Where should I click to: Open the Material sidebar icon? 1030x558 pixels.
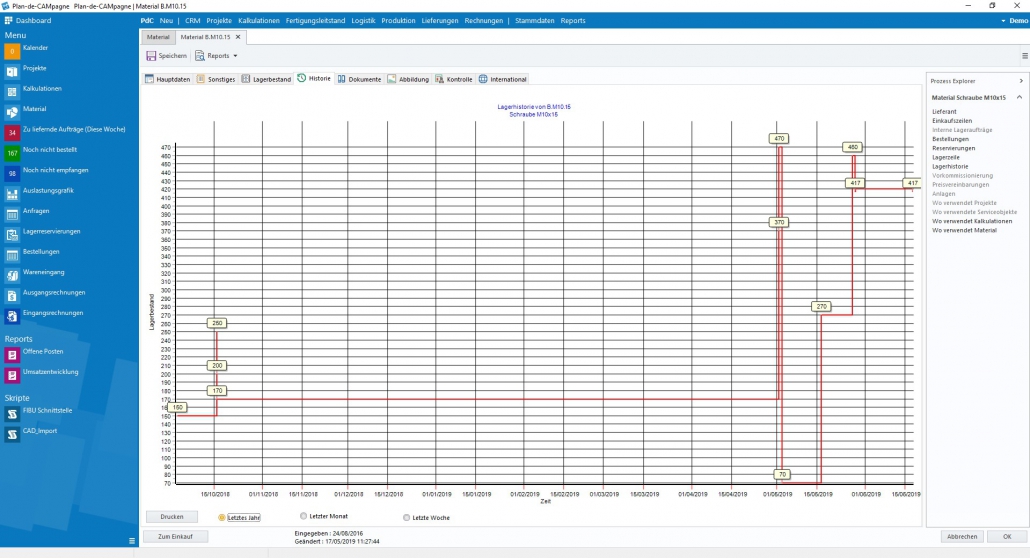tap(12, 112)
